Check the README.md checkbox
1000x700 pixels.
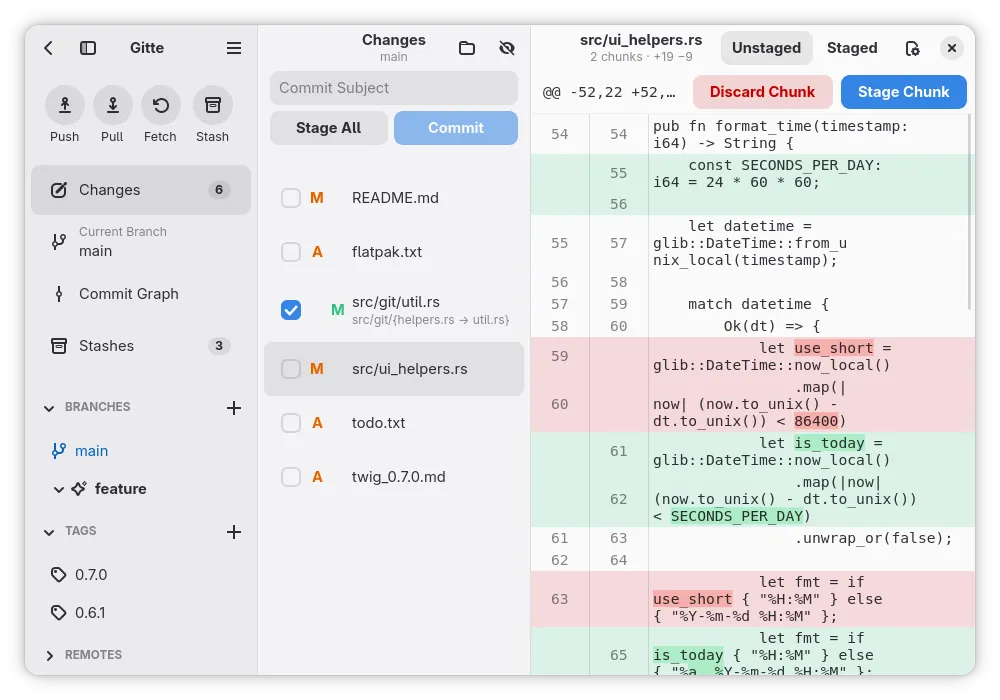click(291, 198)
